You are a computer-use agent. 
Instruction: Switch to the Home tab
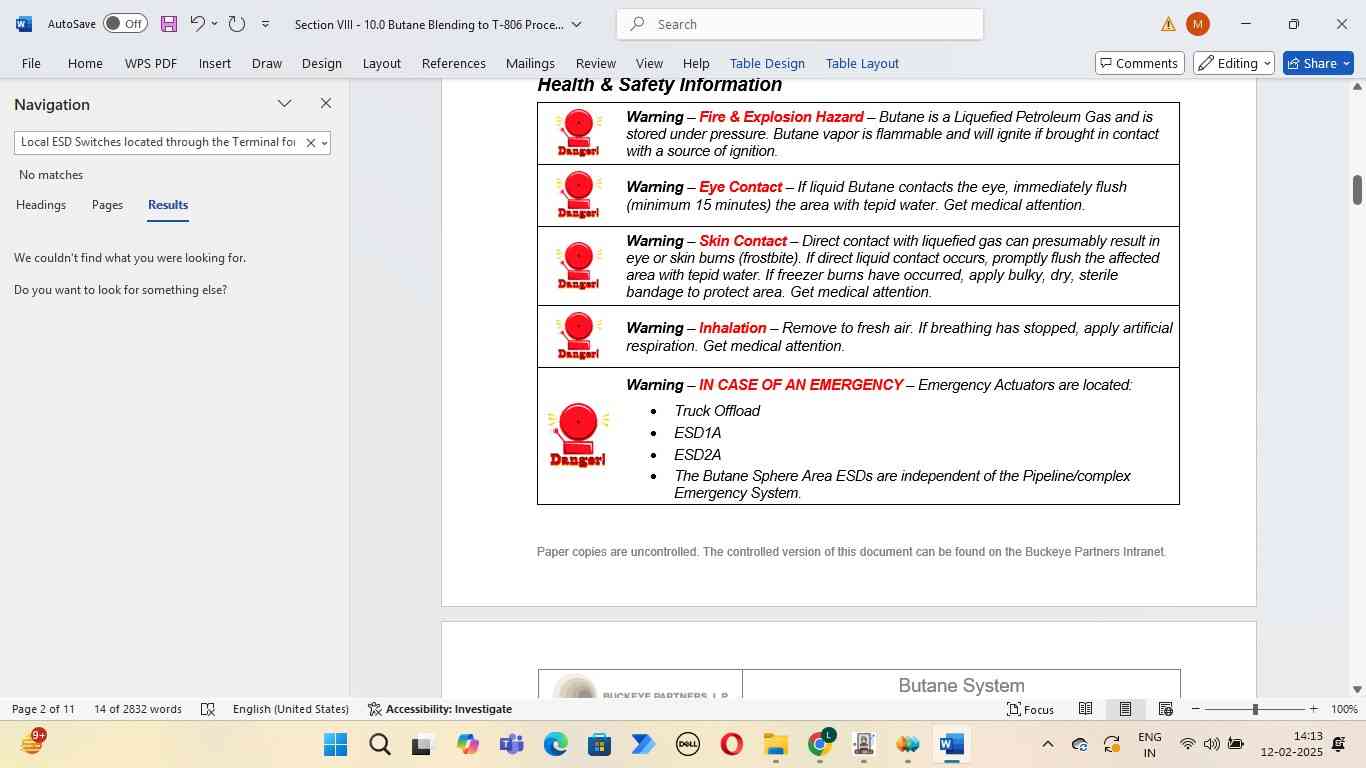85,63
